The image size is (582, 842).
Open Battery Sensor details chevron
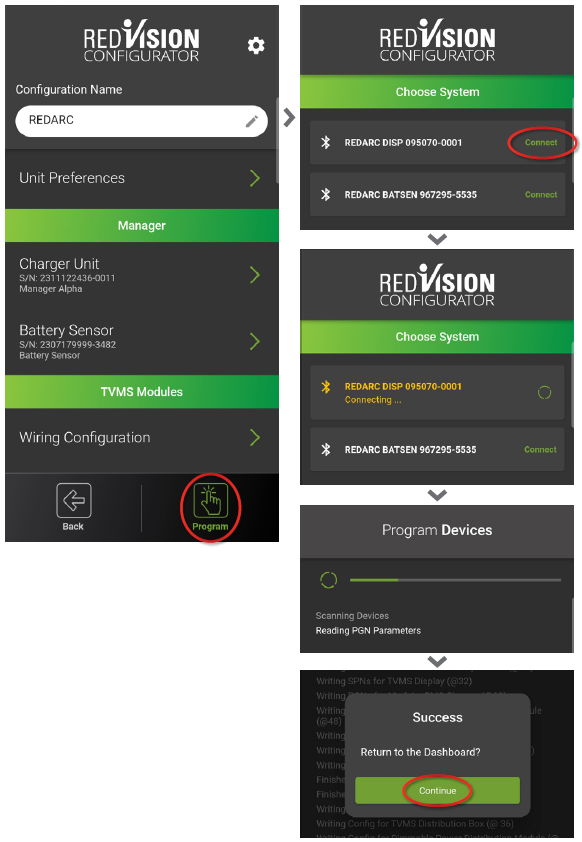pyautogui.click(x=255, y=342)
